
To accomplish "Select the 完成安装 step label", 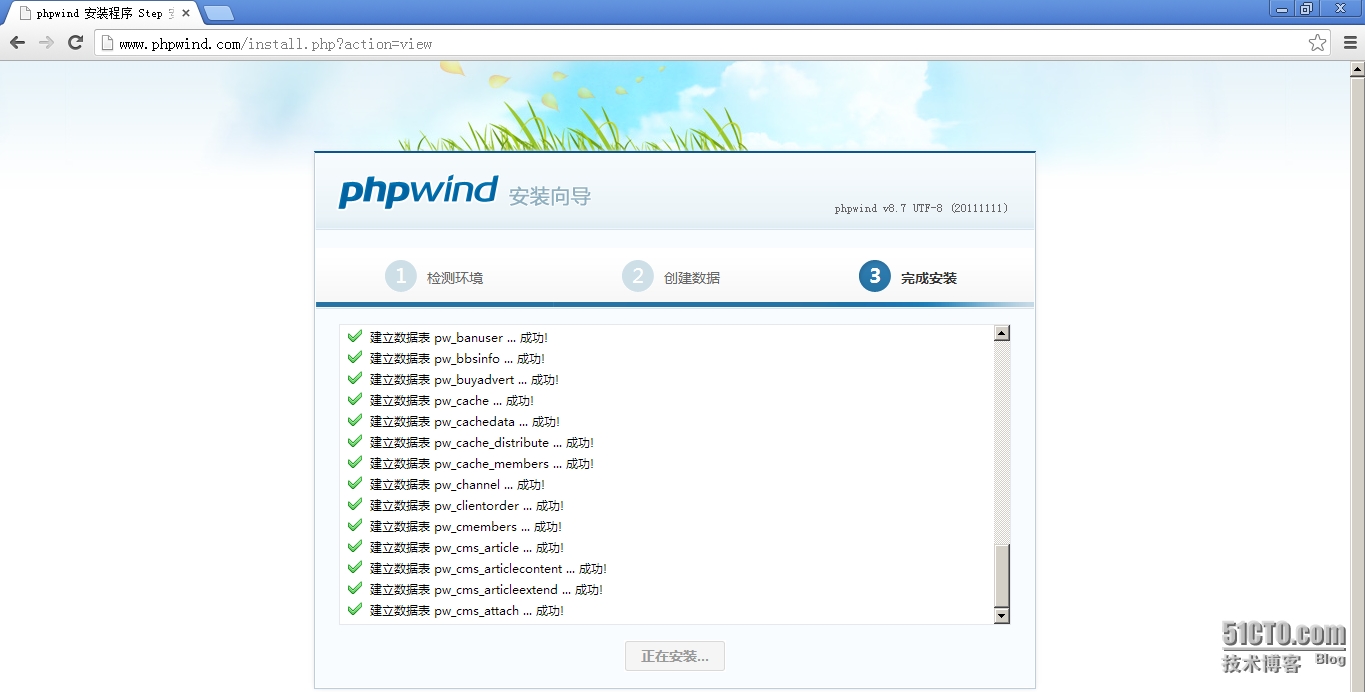I will [929, 278].
